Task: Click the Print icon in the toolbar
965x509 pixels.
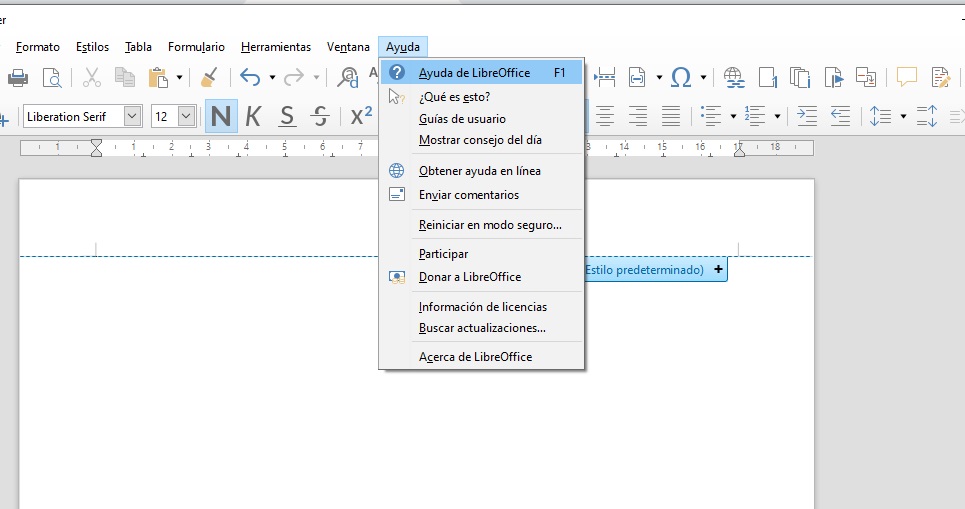Action: (x=18, y=78)
